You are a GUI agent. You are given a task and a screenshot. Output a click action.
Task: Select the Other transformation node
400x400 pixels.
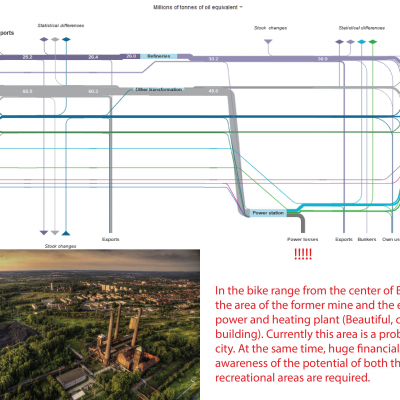pyautogui.click(x=159, y=90)
